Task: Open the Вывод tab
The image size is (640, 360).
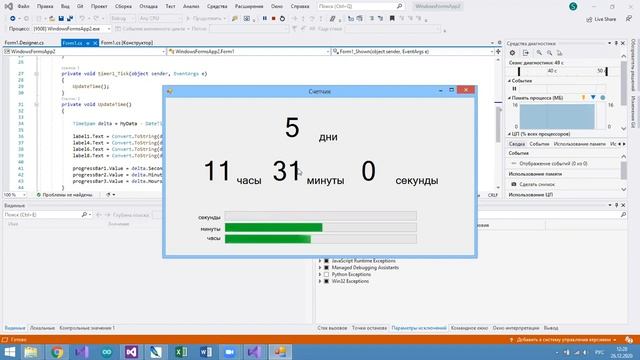Action: point(551,328)
